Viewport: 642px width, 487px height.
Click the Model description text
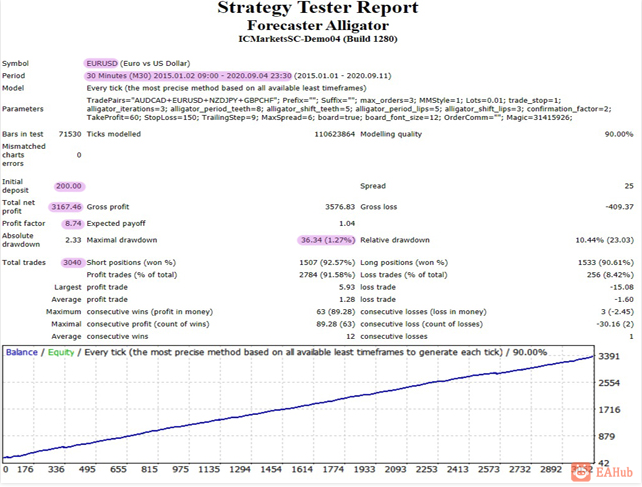[226, 88]
